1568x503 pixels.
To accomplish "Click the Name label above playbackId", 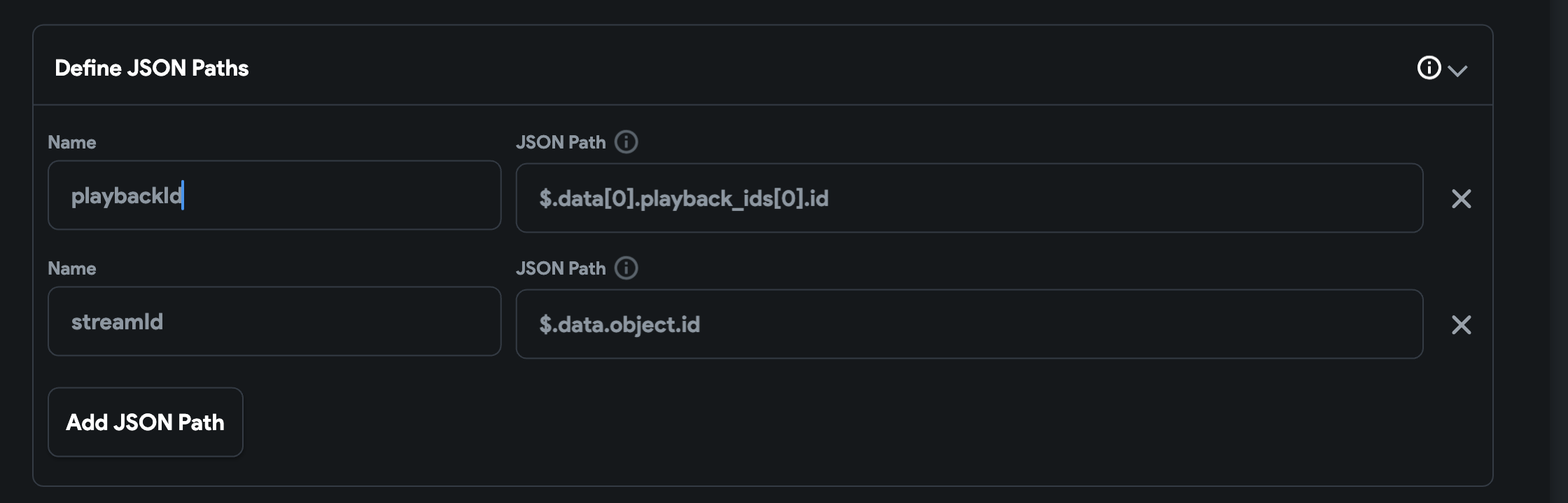I will coord(72,142).
